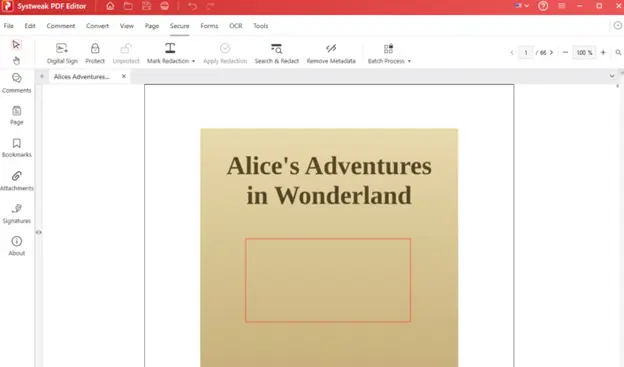
Task: Click the Apply Redaction tool
Action: (x=225, y=53)
